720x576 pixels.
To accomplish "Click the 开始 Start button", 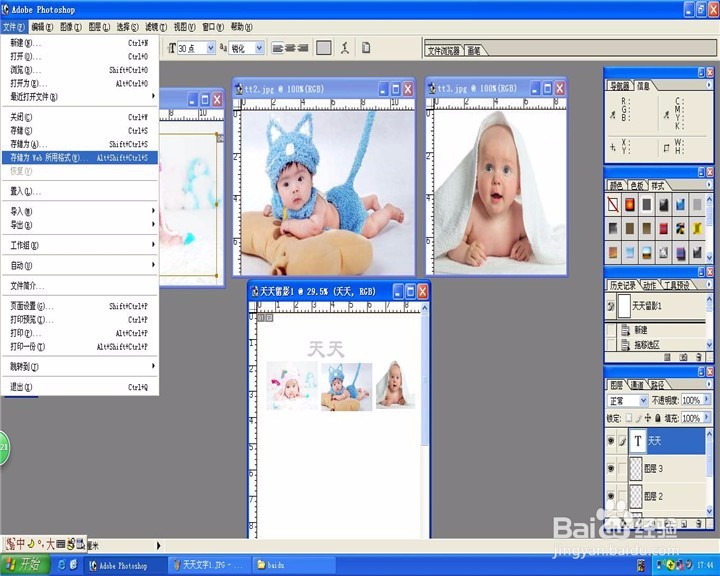I will coord(25,565).
